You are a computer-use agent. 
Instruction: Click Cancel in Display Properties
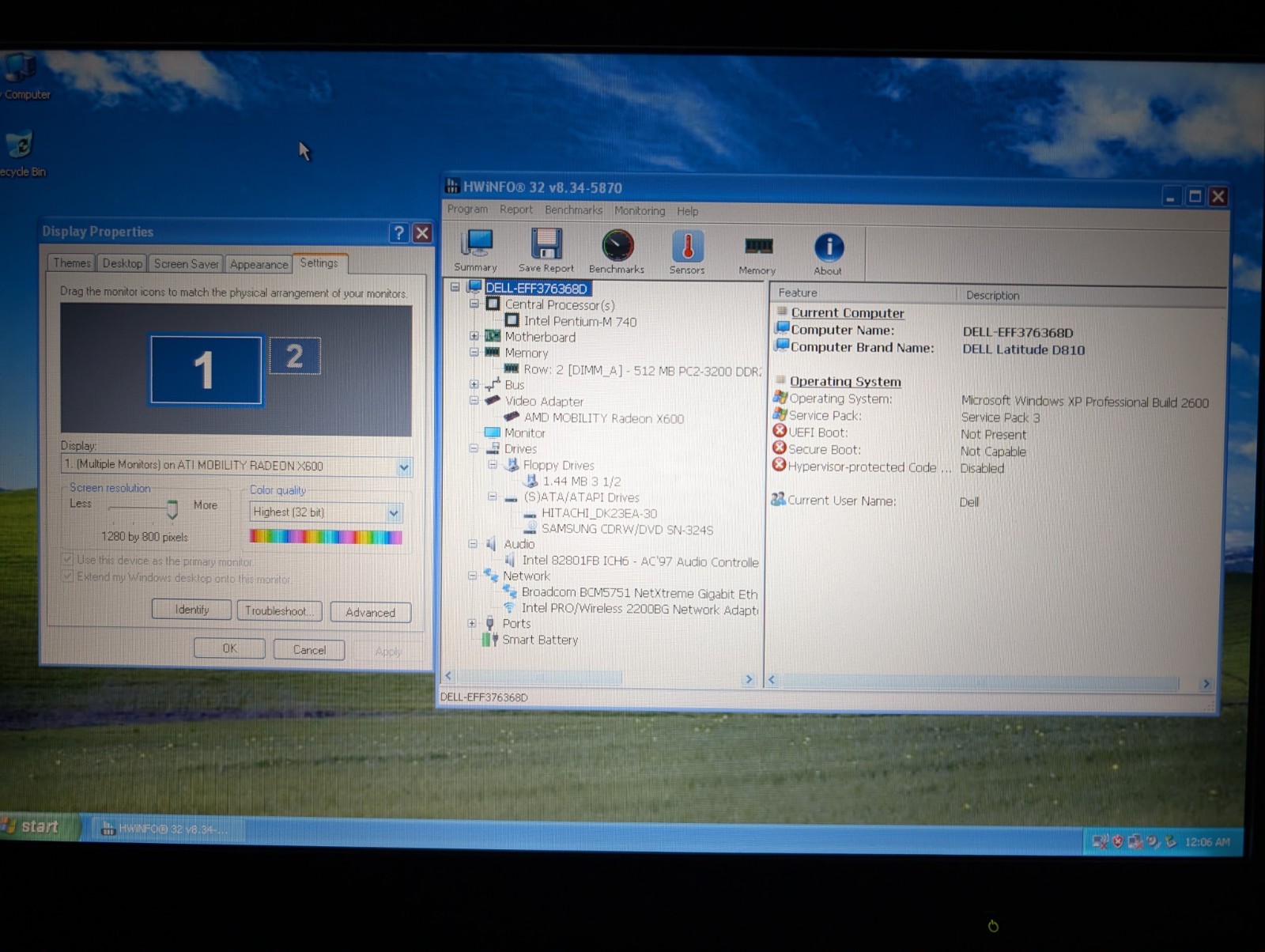(309, 650)
